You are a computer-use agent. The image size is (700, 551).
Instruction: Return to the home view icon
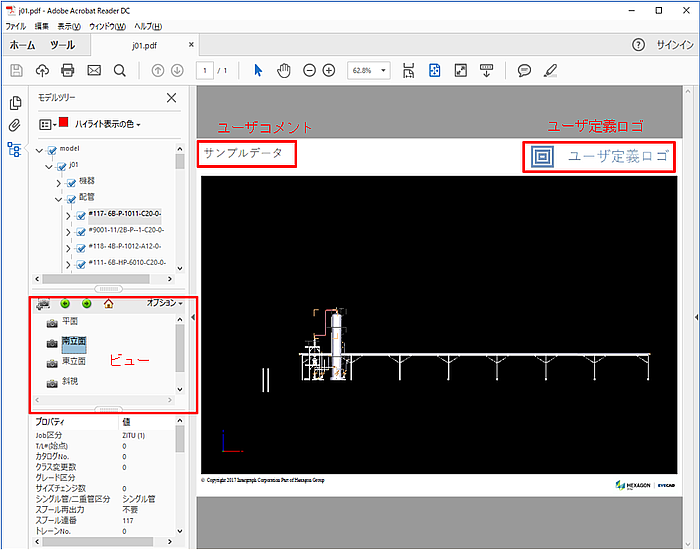tap(108, 304)
